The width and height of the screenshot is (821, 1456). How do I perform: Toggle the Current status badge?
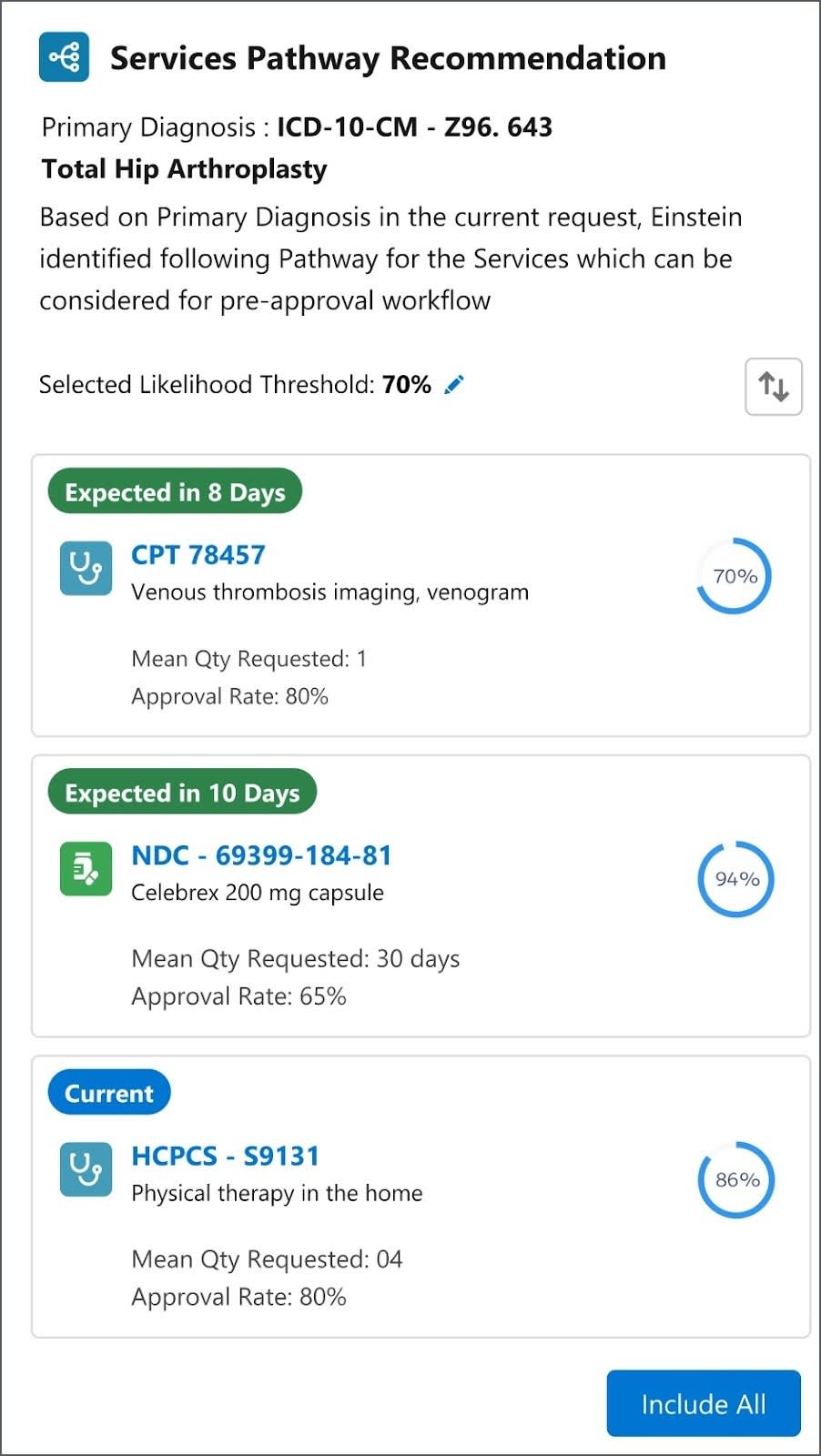(x=108, y=1092)
